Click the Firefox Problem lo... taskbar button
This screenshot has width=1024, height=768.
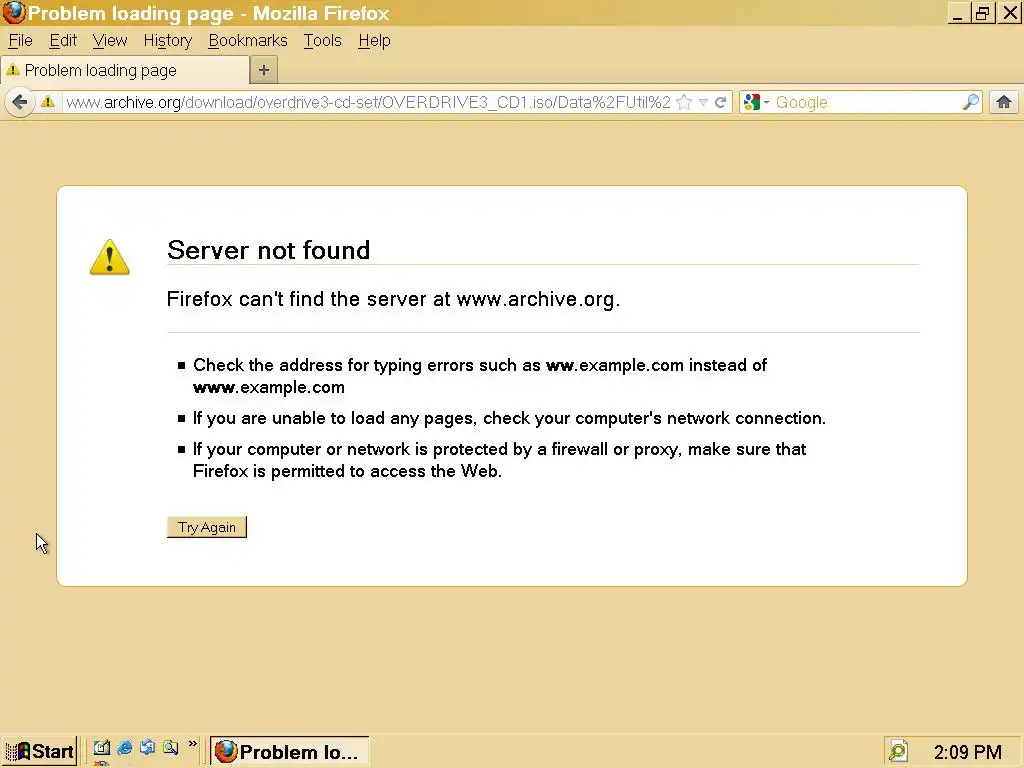[x=289, y=751]
